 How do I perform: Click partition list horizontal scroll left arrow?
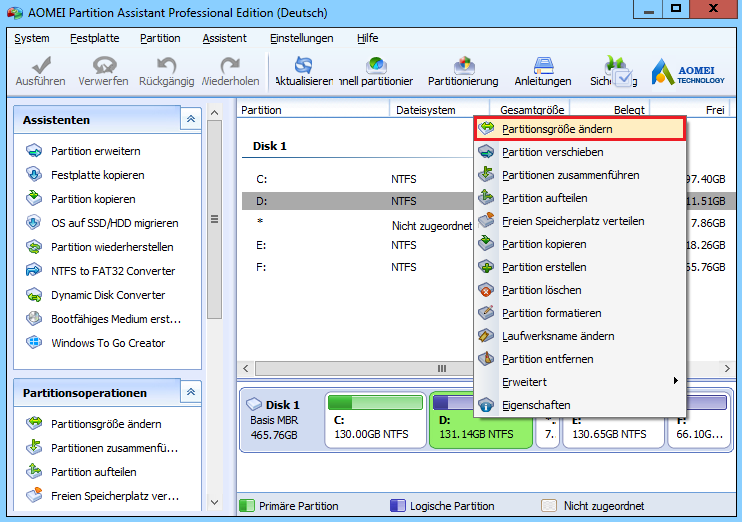click(x=246, y=368)
